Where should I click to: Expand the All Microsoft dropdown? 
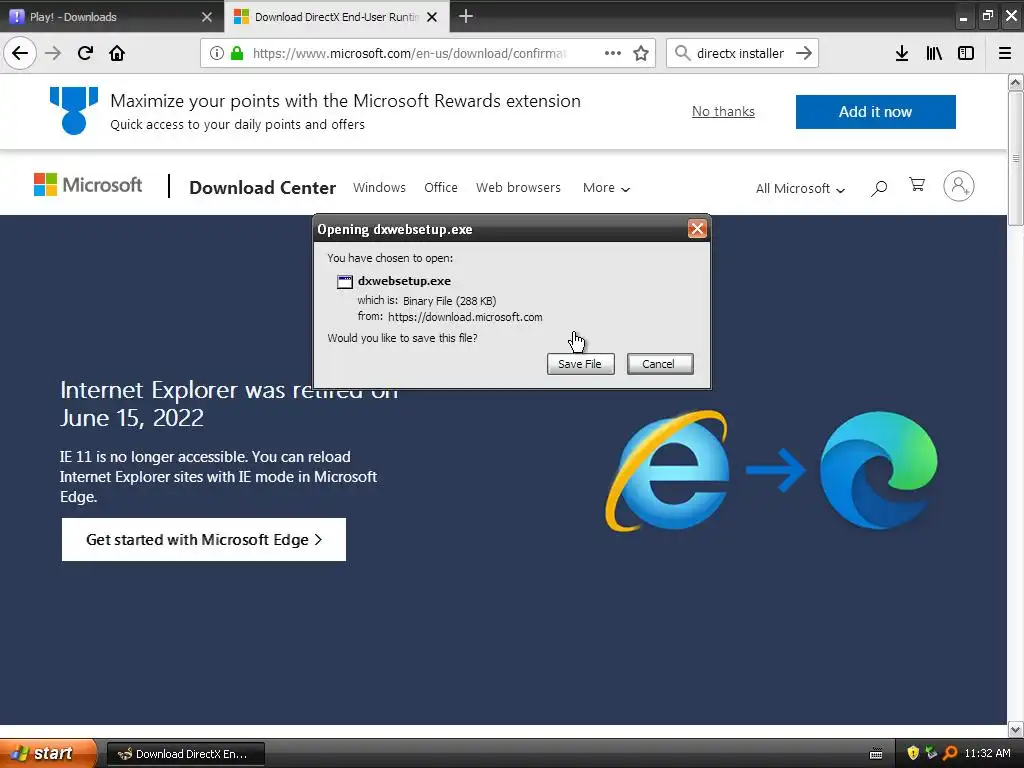point(800,189)
